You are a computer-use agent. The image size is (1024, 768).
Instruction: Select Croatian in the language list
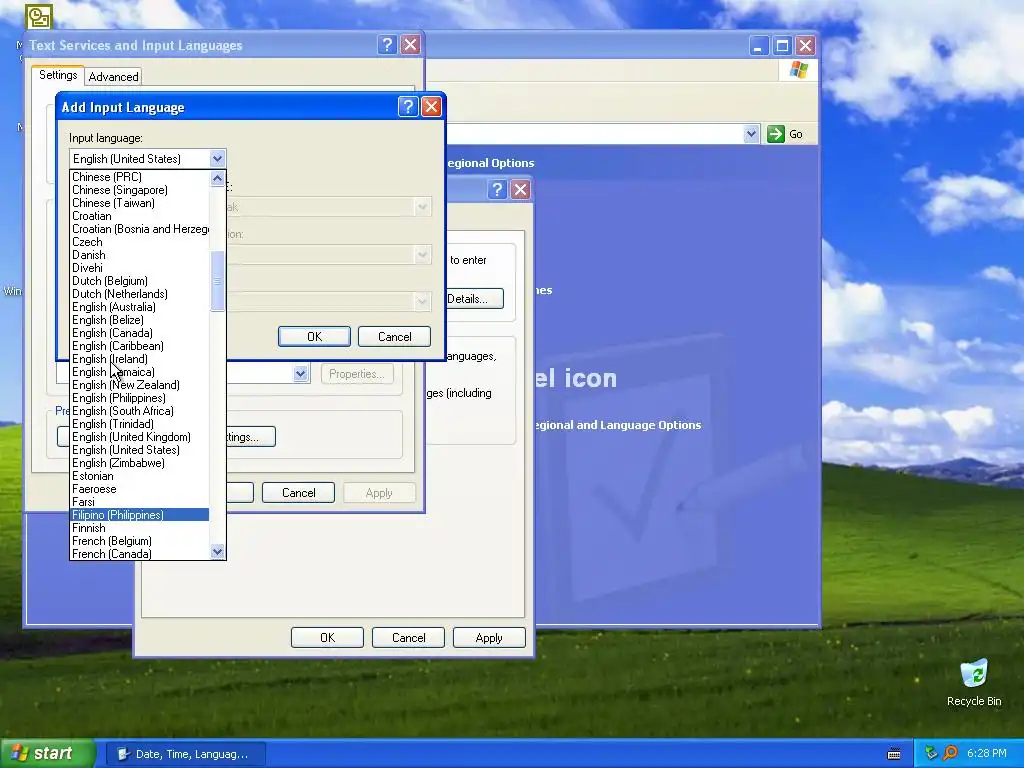(x=140, y=216)
